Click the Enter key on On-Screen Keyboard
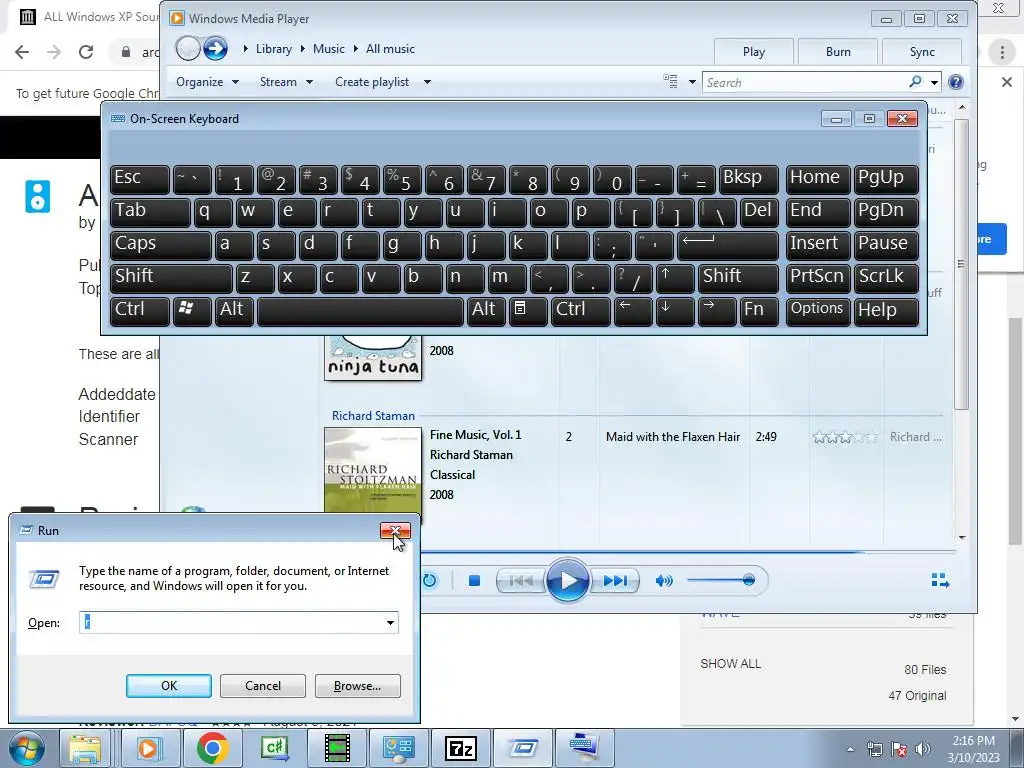The width and height of the screenshot is (1024, 768). (728, 245)
